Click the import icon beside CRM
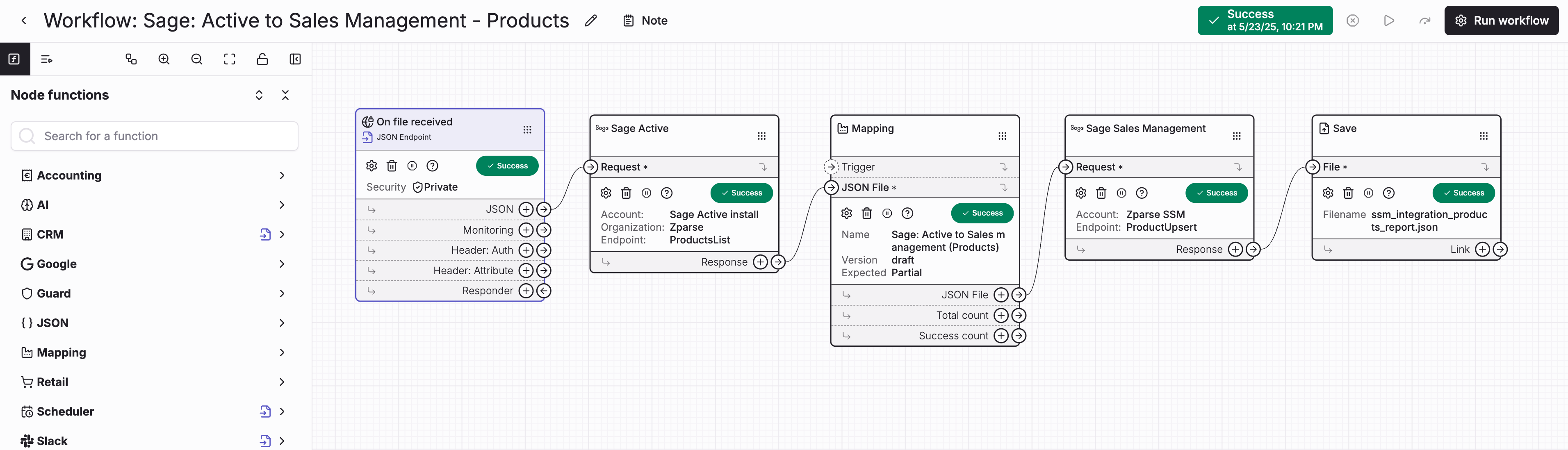1568x450 pixels. [265, 234]
